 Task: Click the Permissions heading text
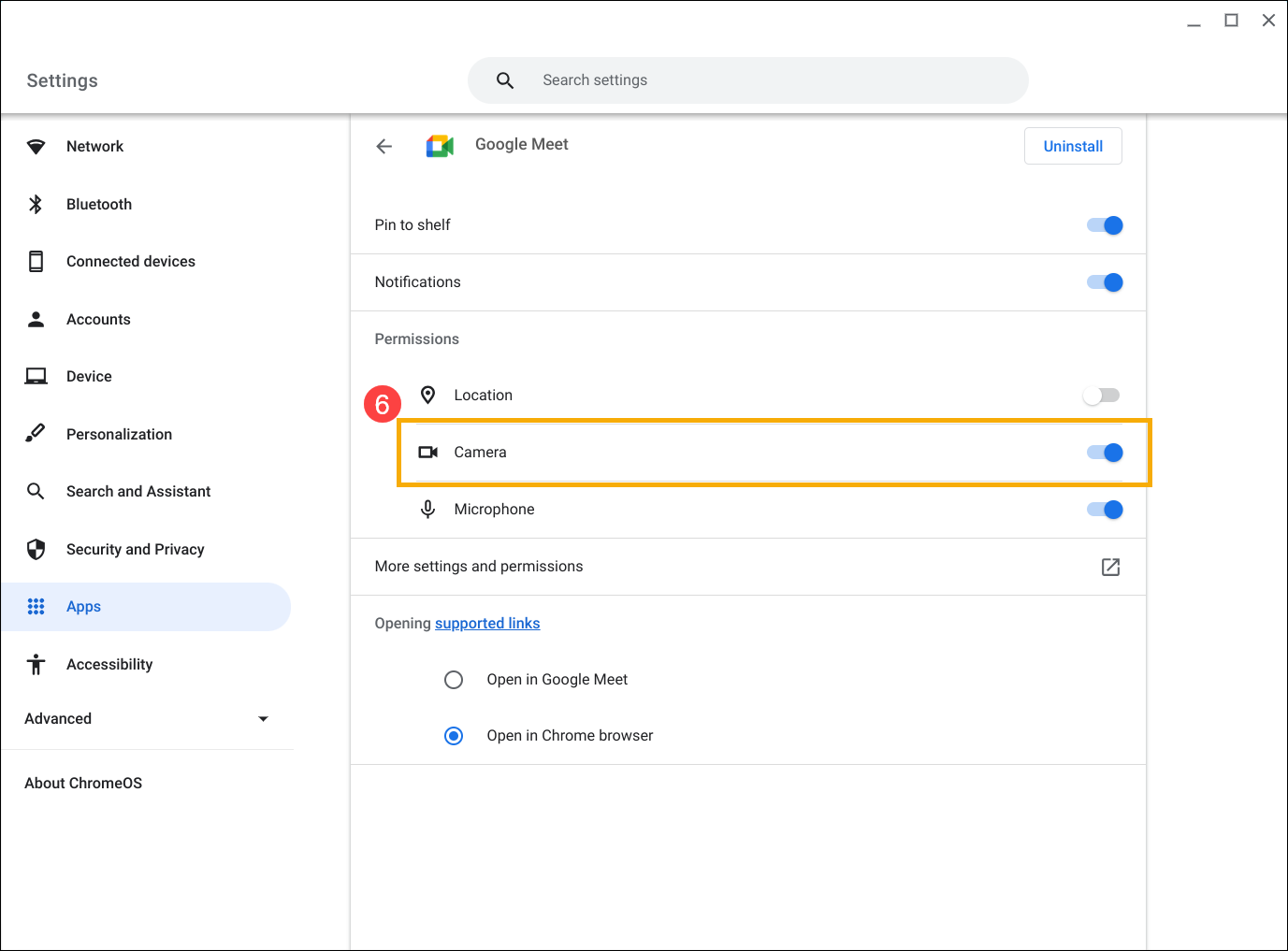click(x=417, y=339)
